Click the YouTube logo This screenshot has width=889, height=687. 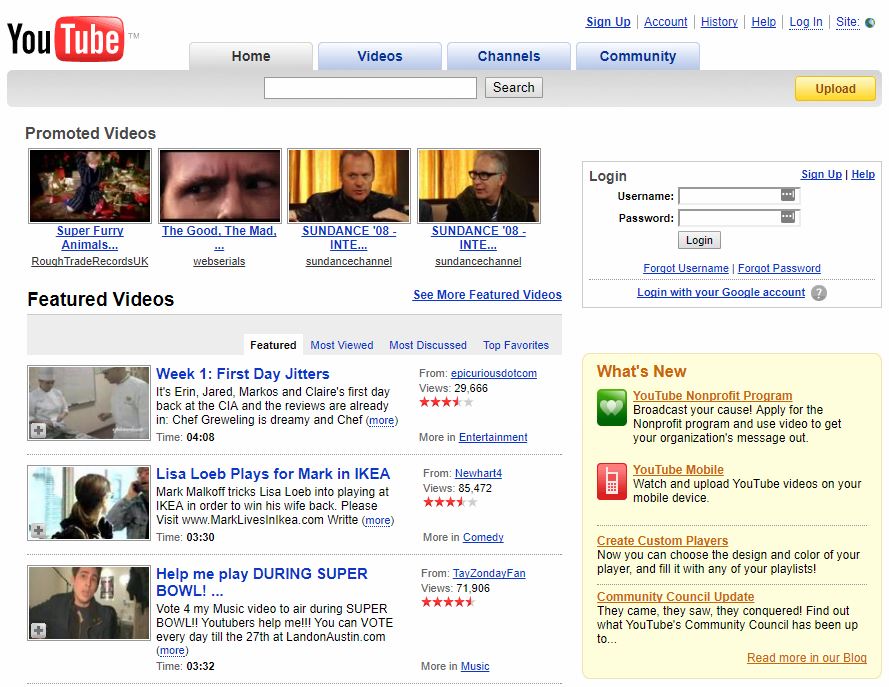tap(65, 39)
